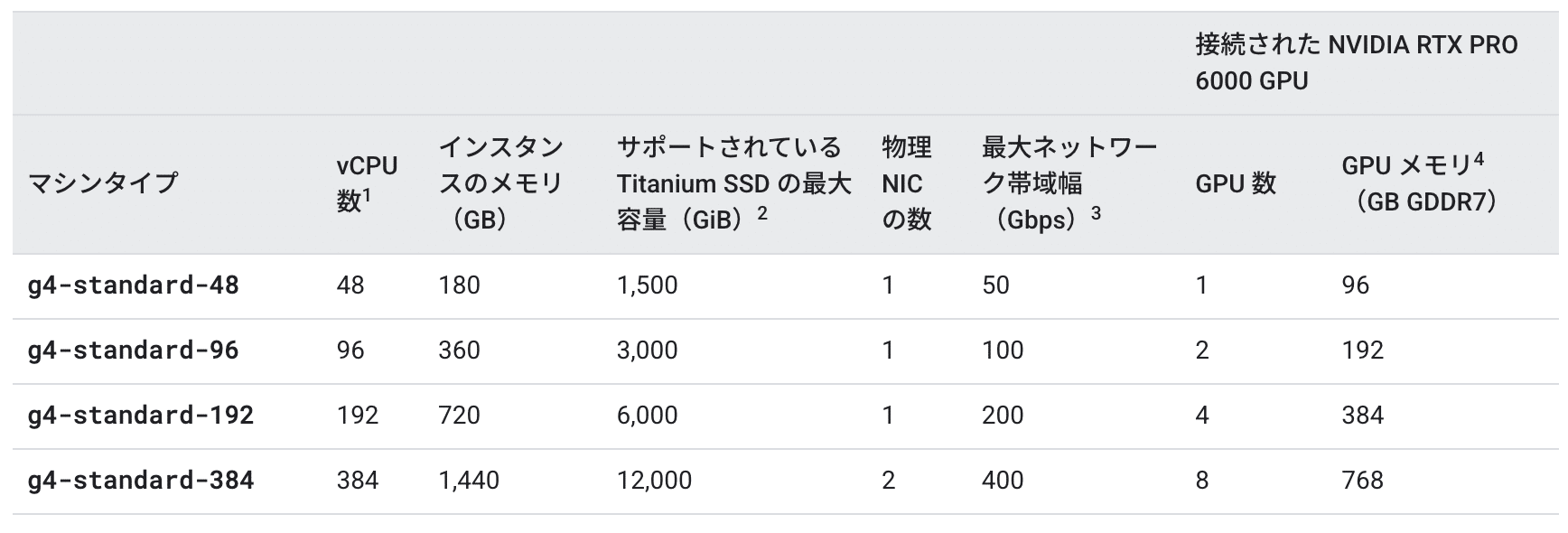Click the インスタンスのメモリ column header
This screenshot has width=1568, height=533.
pos(500,183)
